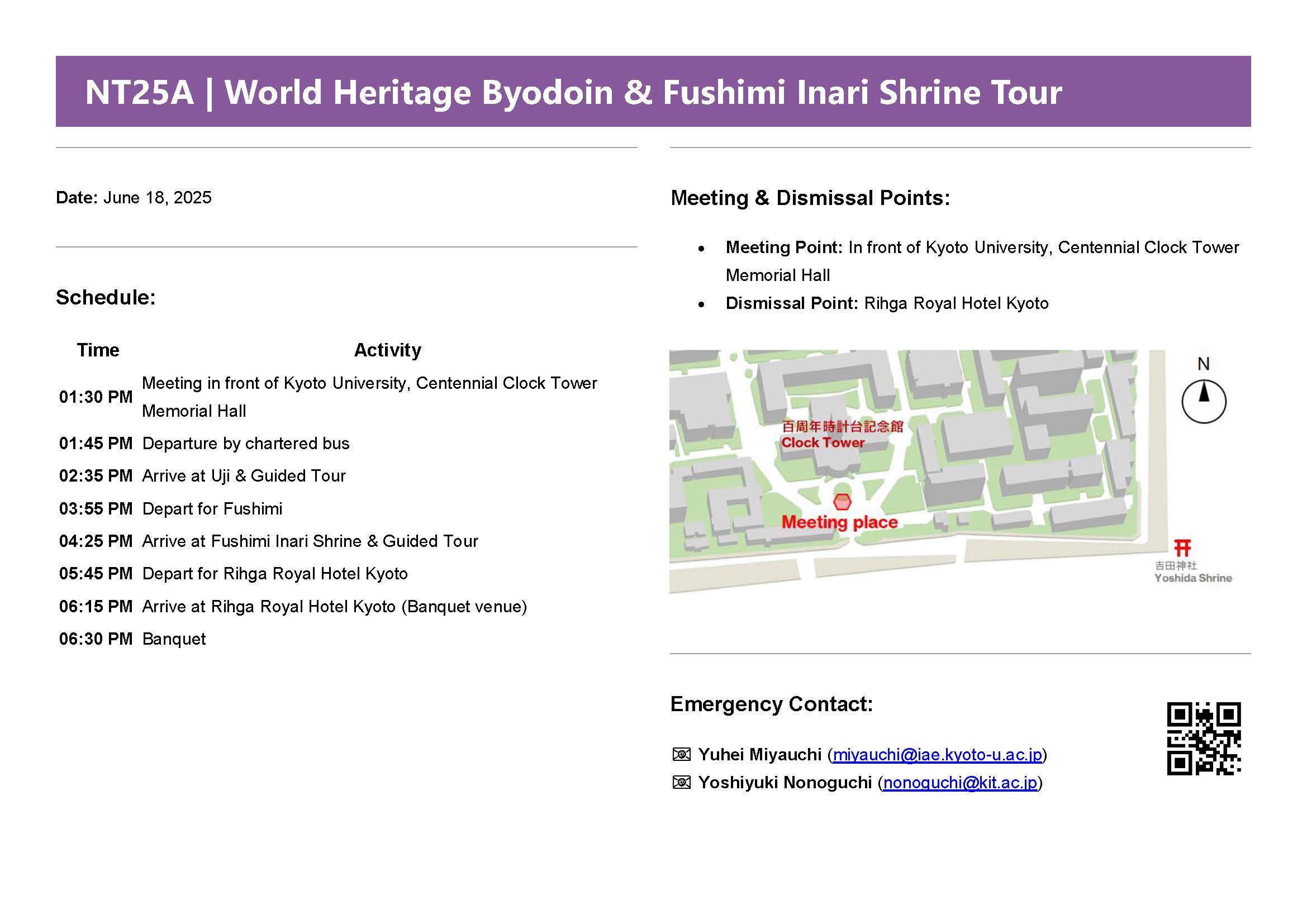Image resolution: width=1307 pixels, height=924 pixels.
Task: Click the Japanese label '百周年時計台記念館' on map
Action: (x=842, y=427)
